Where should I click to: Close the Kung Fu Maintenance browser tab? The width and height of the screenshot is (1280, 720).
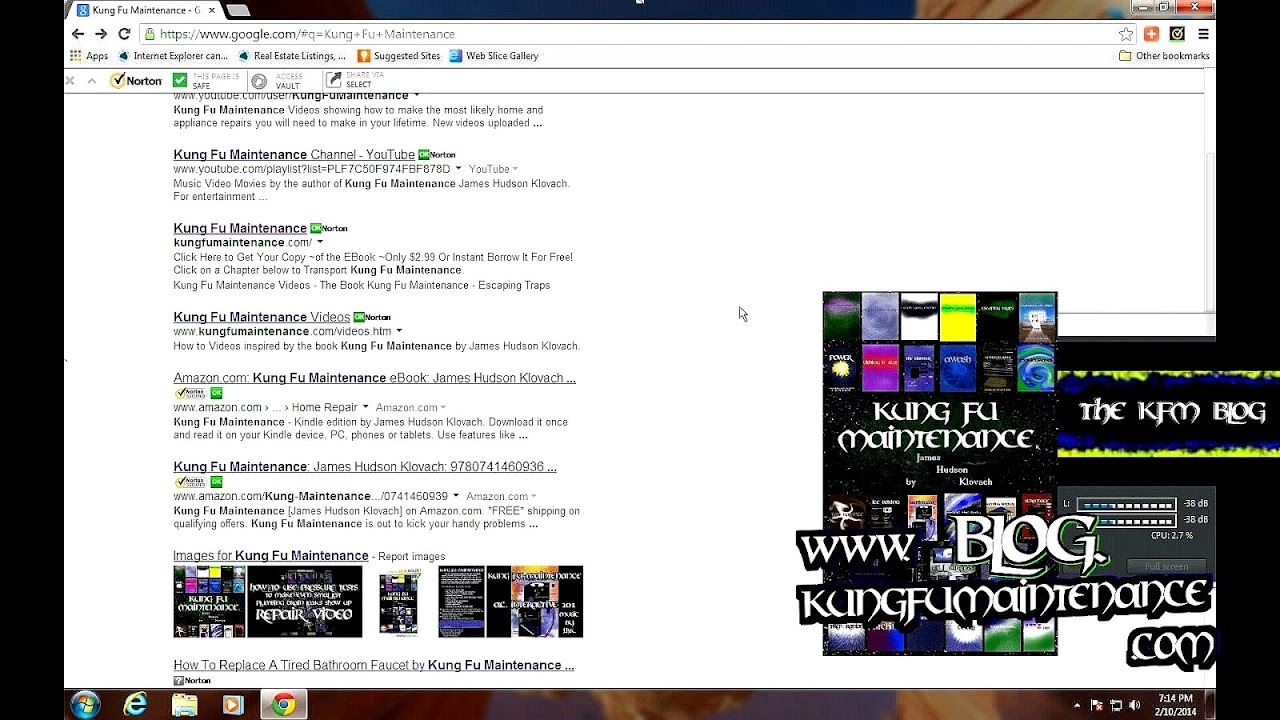(211, 10)
